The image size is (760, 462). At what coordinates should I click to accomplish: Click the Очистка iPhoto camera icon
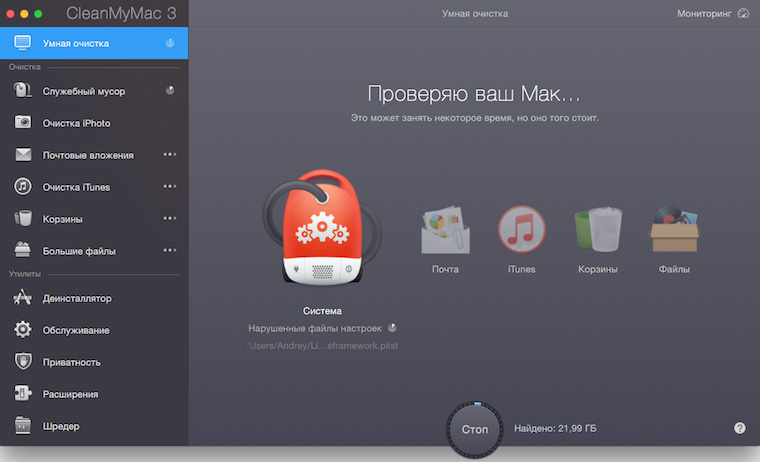22,122
